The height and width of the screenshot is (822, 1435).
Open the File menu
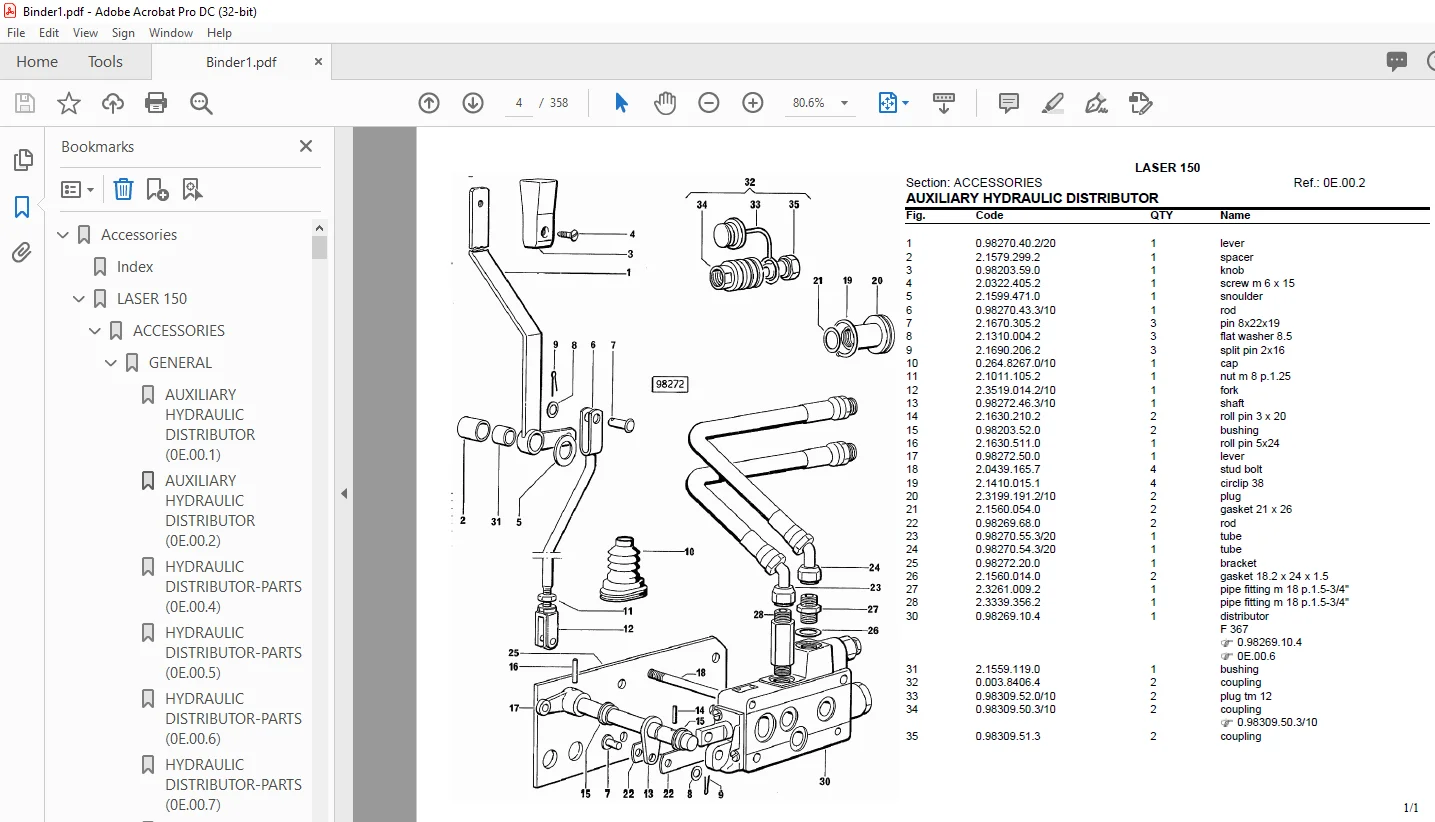pyautogui.click(x=16, y=32)
